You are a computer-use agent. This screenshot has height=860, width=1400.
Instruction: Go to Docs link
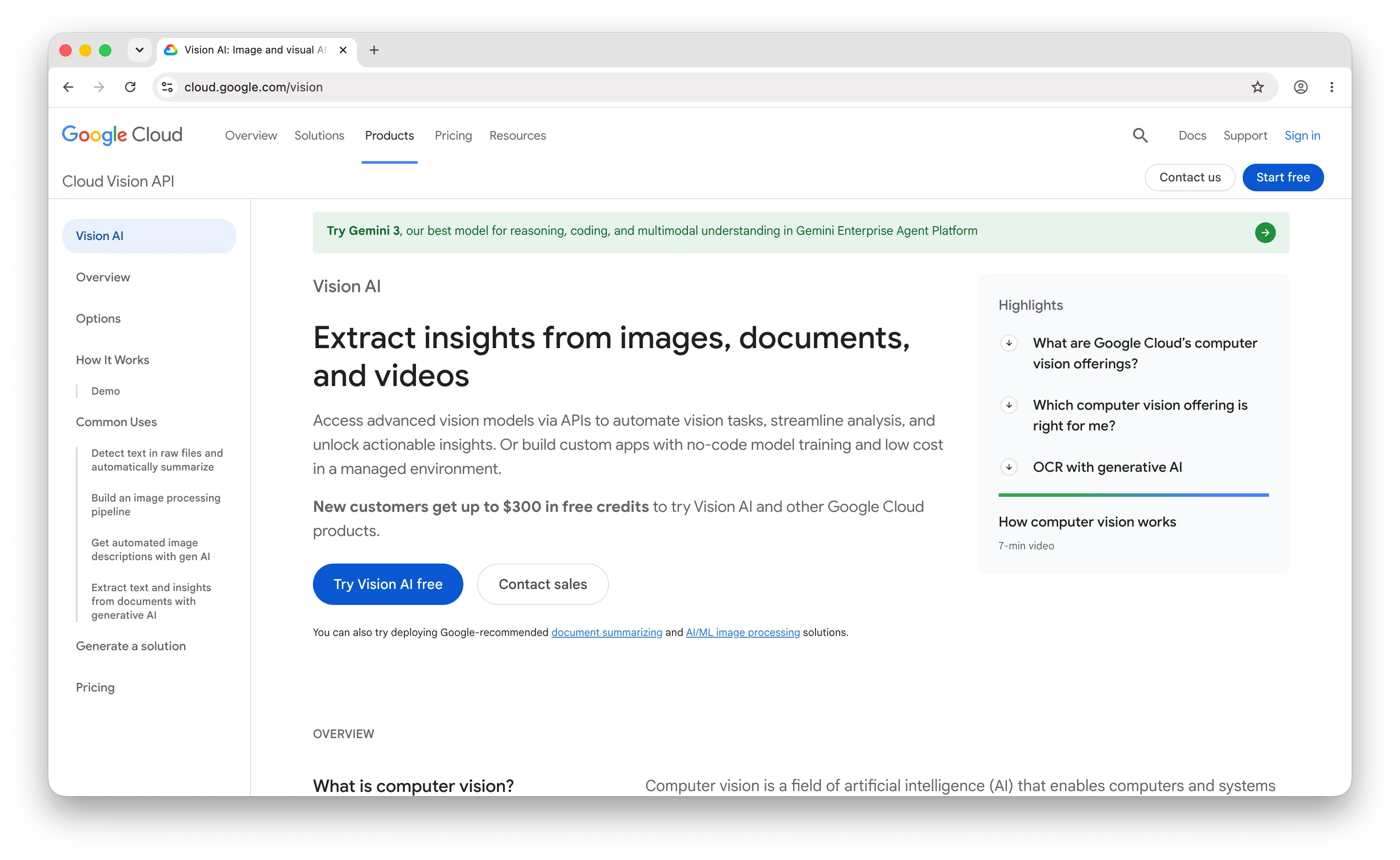(1192, 135)
